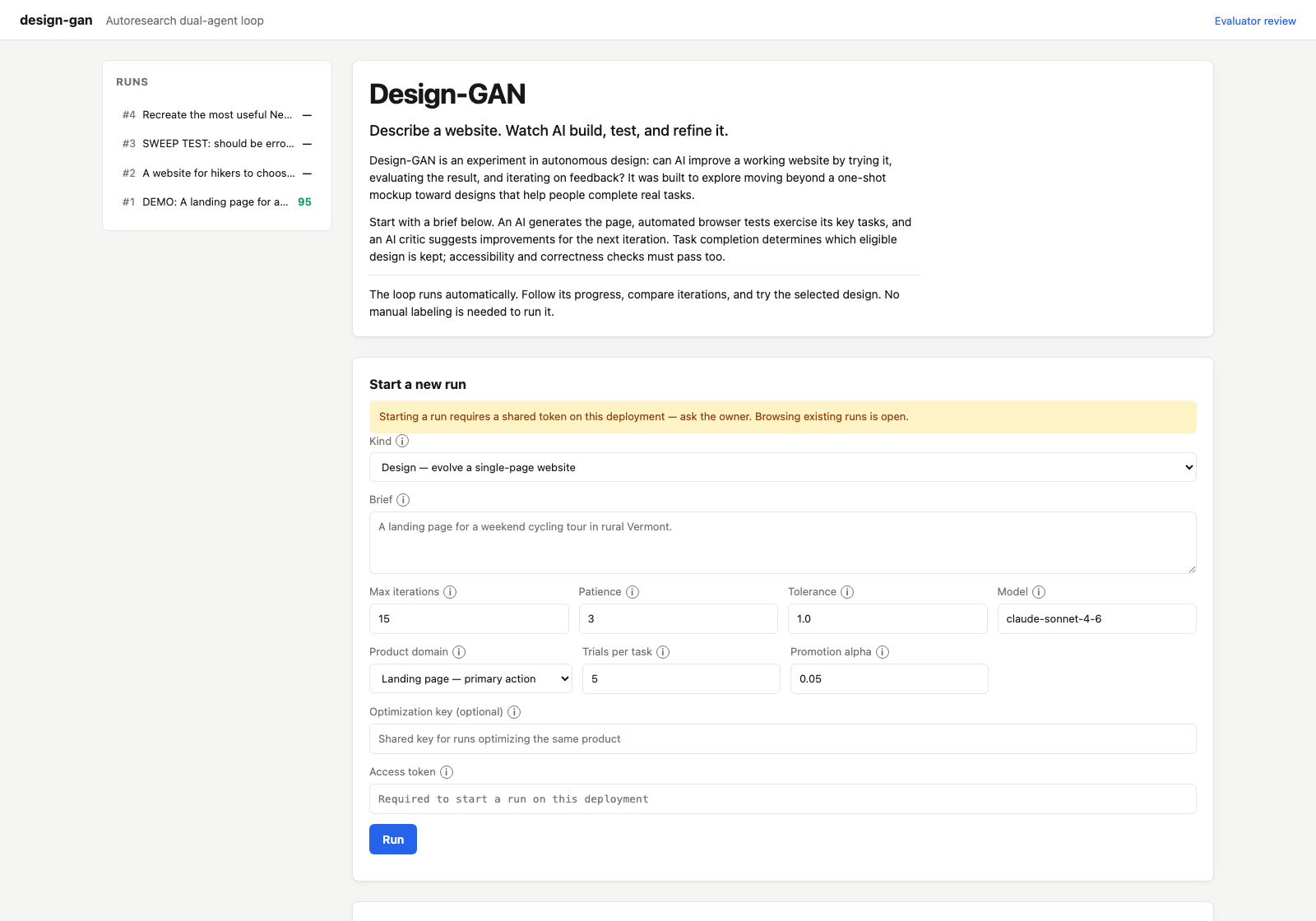This screenshot has height=921, width=1316.
Task: Click the Tolerance field
Action: click(887, 618)
